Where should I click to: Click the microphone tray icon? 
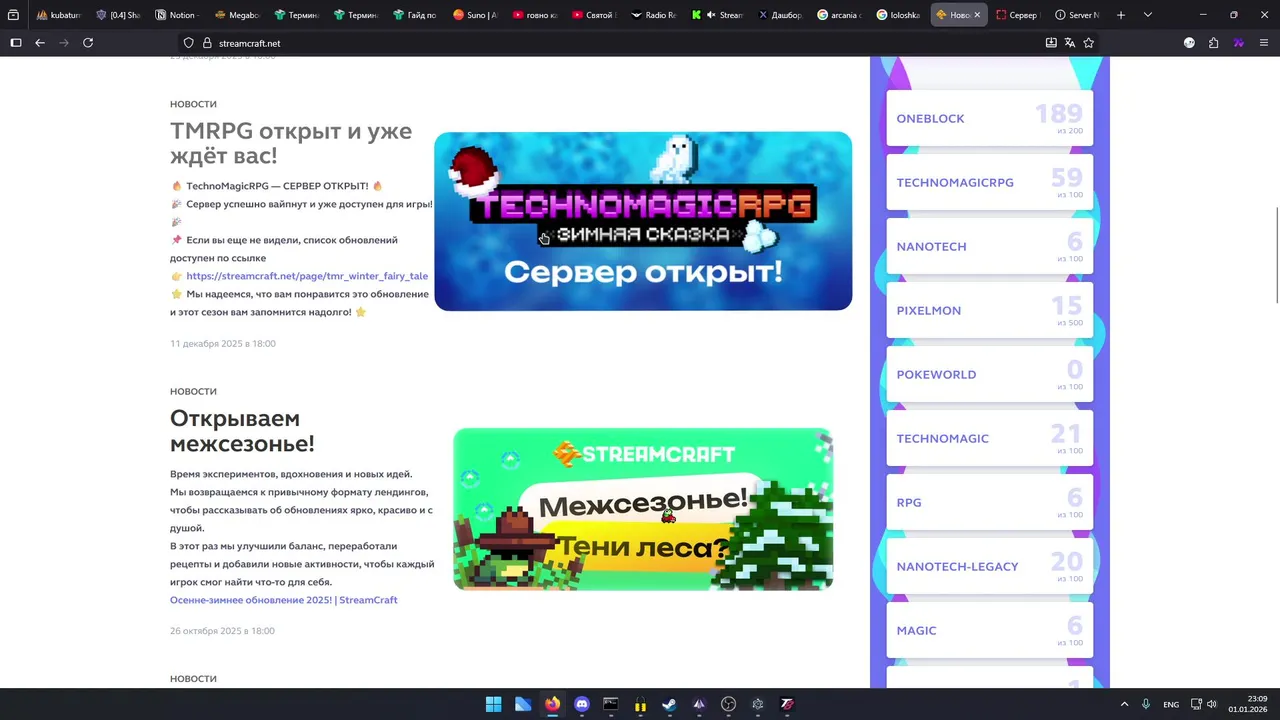1146,704
